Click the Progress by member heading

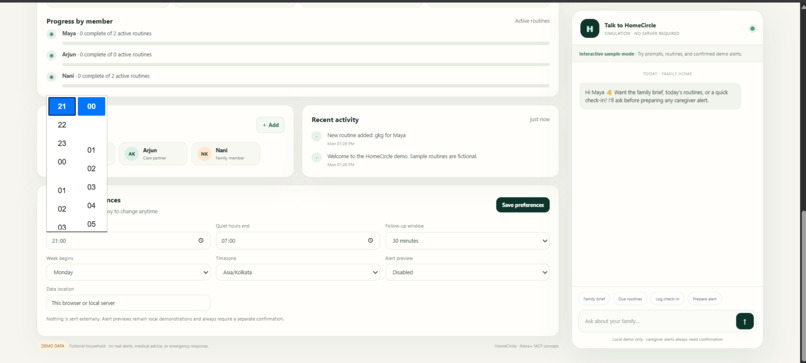(80, 21)
